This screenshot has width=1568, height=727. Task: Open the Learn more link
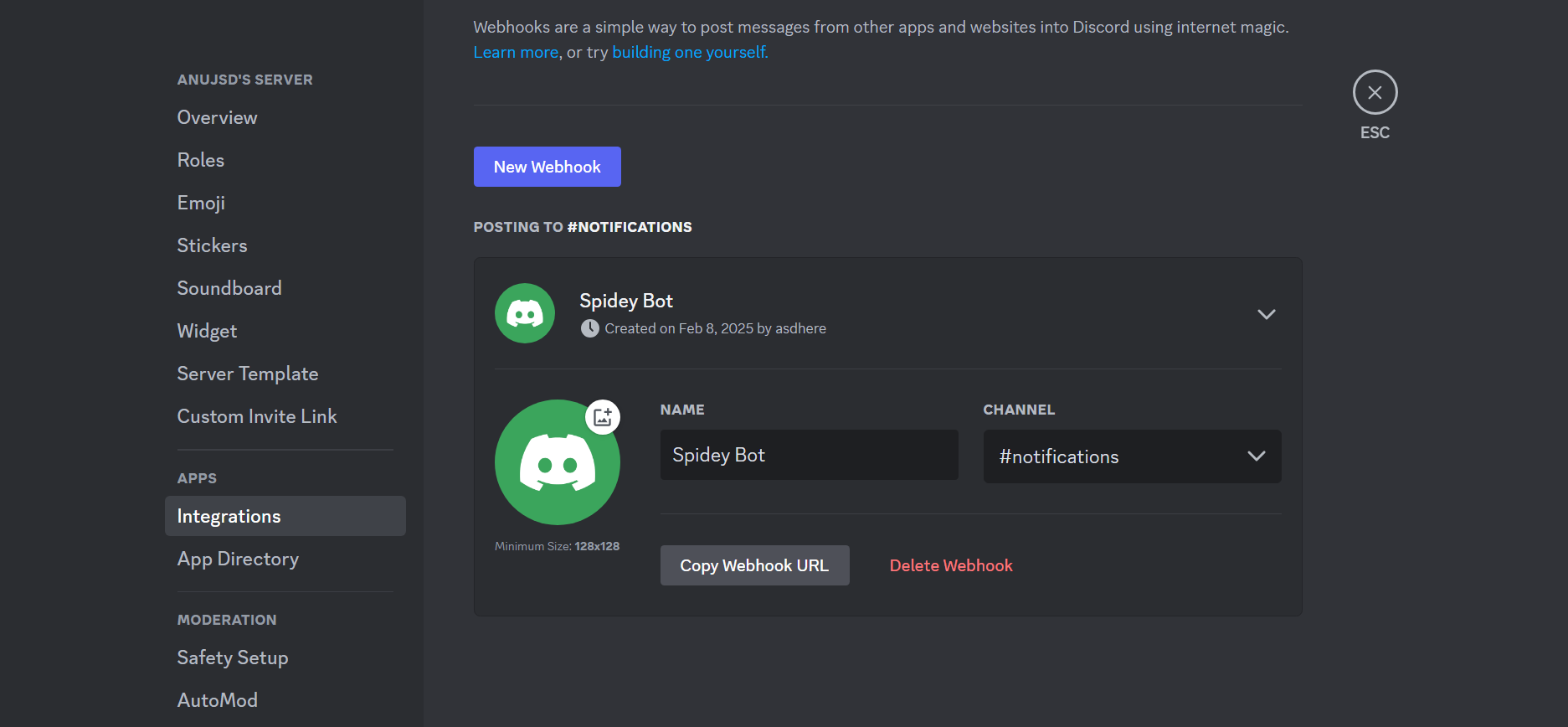coord(516,52)
